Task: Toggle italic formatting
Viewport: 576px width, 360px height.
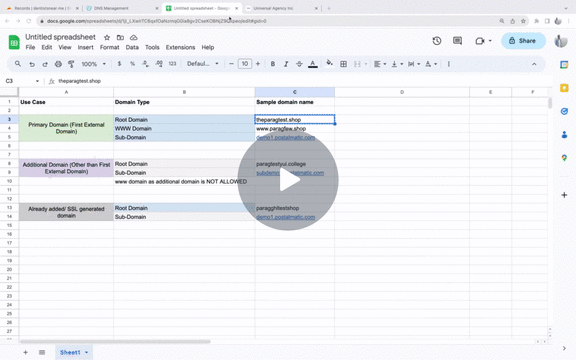Action: pyautogui.click(x=286, y=64)
